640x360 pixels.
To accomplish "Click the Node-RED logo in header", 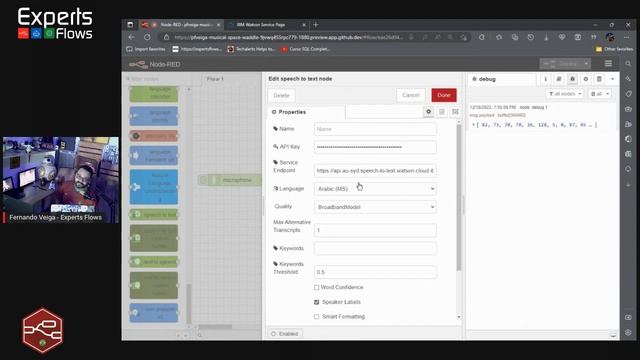I will click(x=154, y=64).
